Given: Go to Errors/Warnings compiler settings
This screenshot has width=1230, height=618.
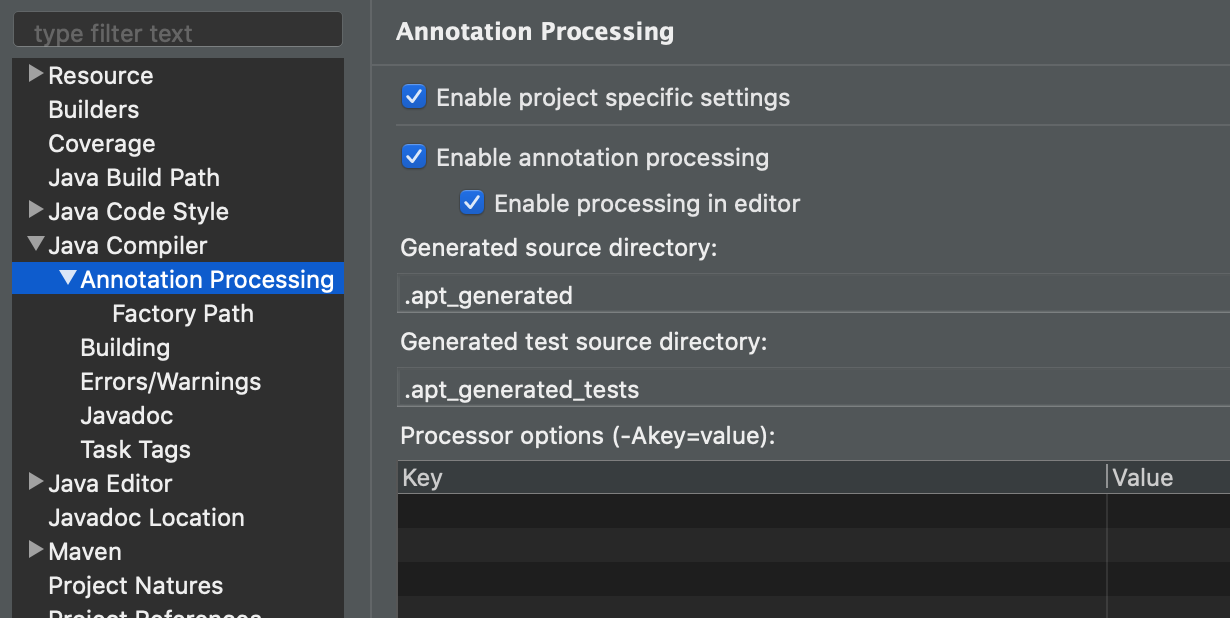Looking at the screenshot, I should tap(171, 382).
